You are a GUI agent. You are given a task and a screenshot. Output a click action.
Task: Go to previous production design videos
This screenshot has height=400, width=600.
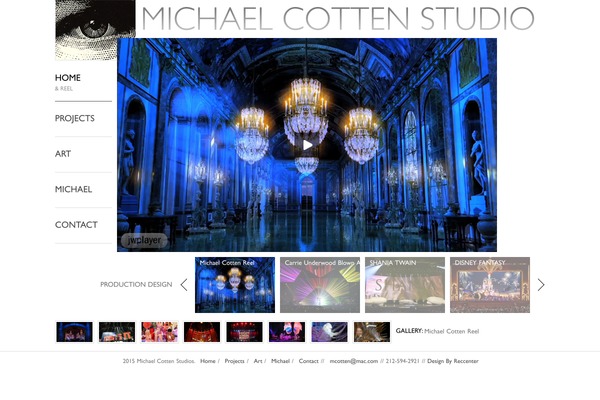[184, 285]
